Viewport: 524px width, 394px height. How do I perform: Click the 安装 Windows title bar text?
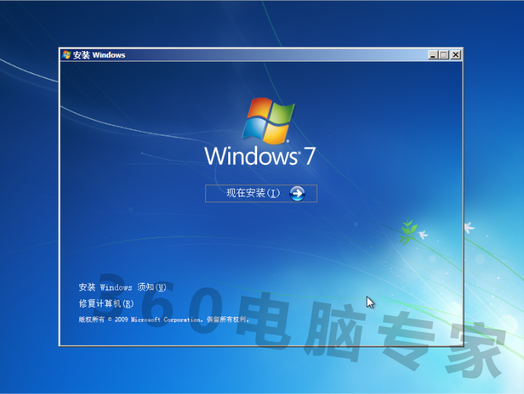(x=99, y=55)
